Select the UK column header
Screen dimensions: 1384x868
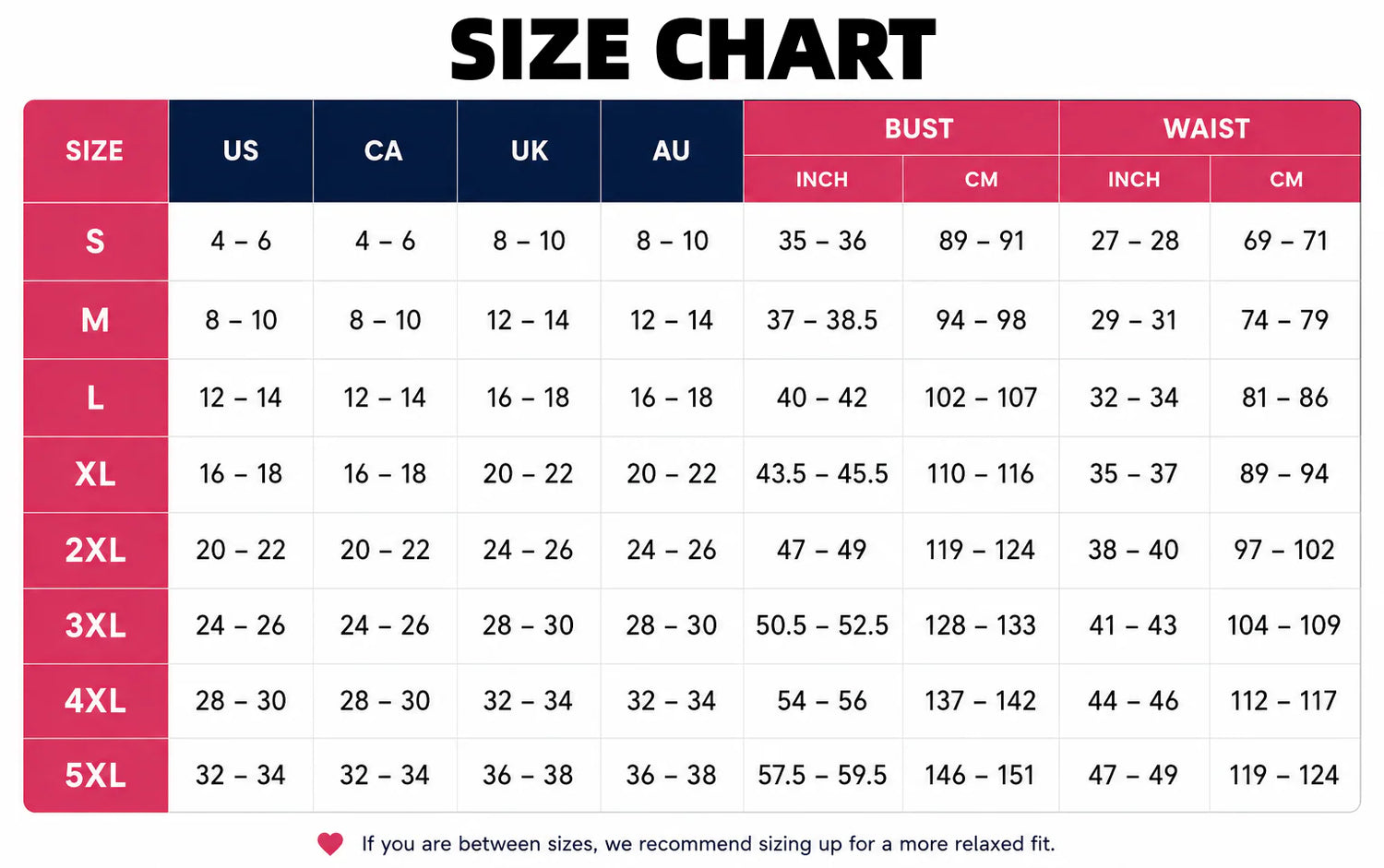tap(529, 150)
